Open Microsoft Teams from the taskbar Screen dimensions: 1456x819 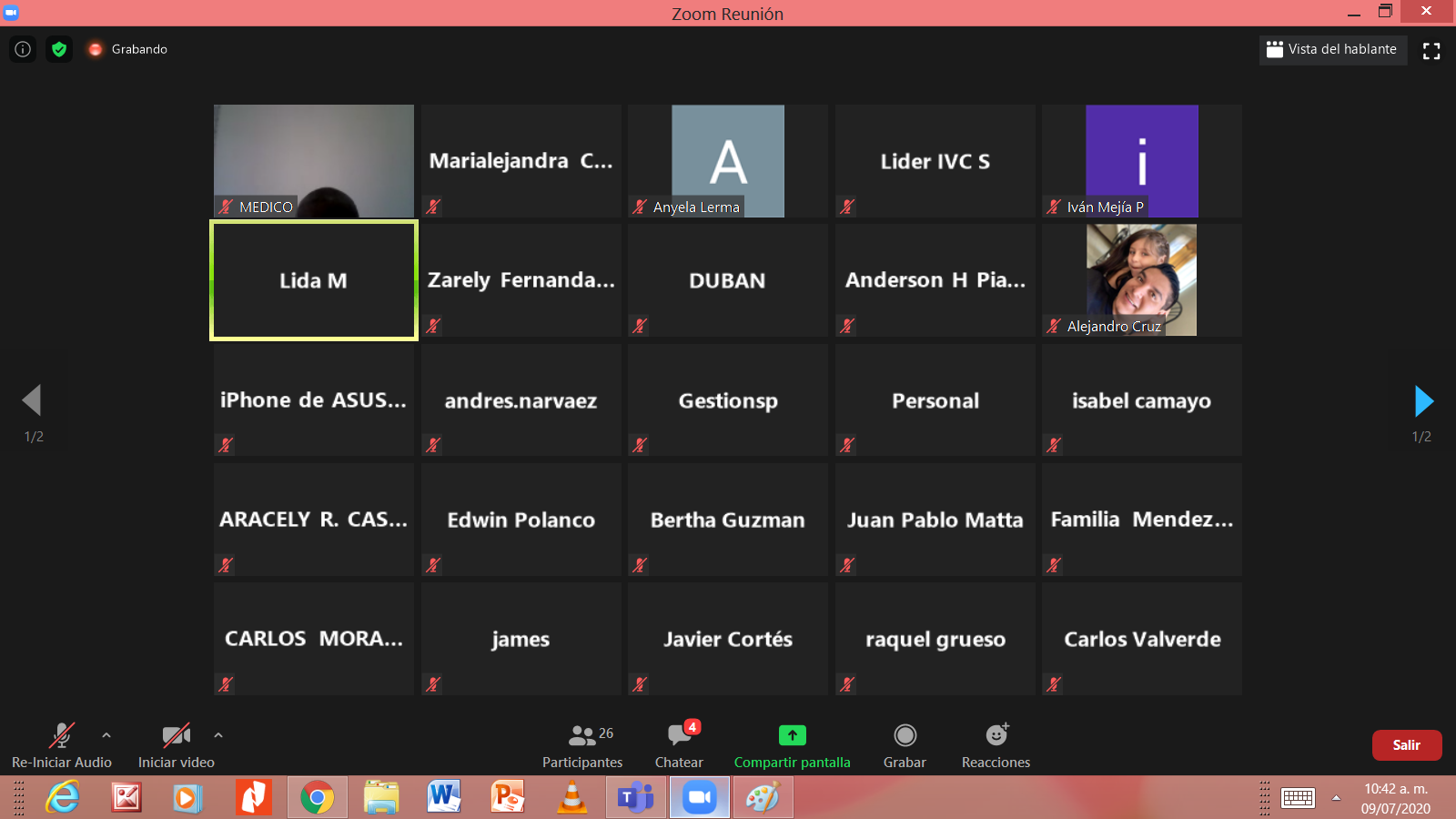[636, 798]
